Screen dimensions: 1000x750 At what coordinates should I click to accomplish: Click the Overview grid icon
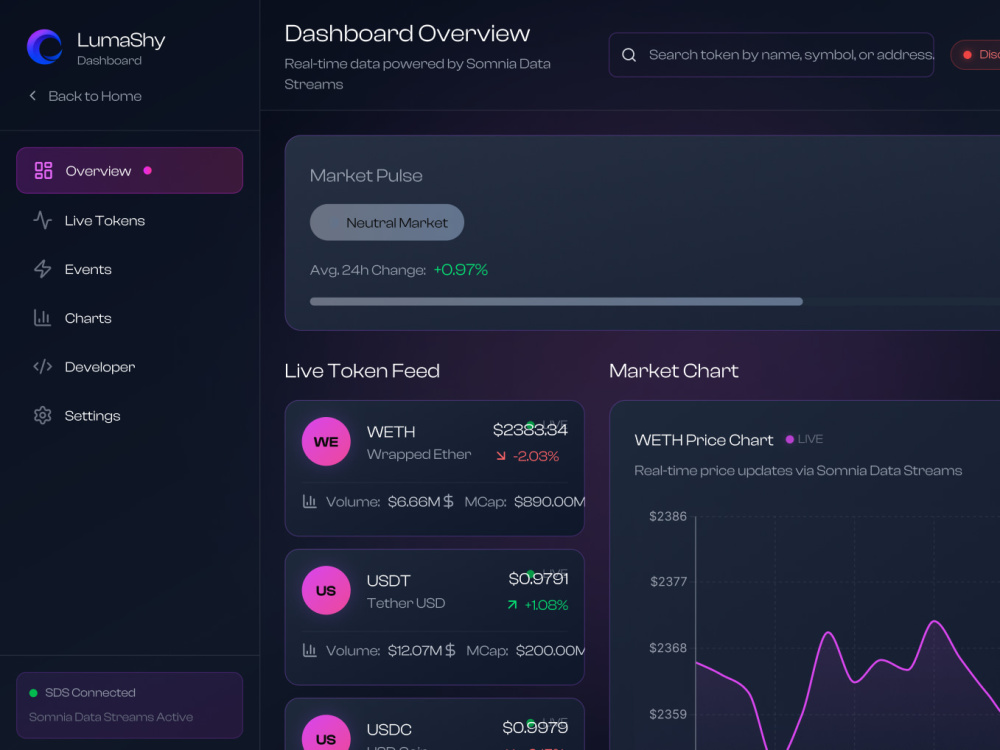click(x=43, y=170)
